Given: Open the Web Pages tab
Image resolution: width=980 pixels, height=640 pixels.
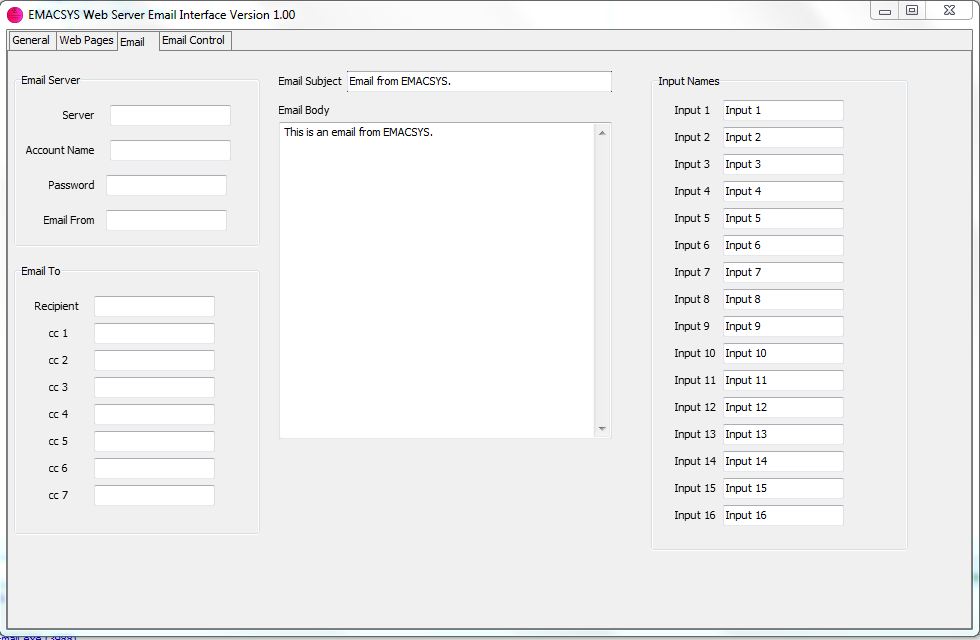Looking at the screenshot, I should (86, 40).
